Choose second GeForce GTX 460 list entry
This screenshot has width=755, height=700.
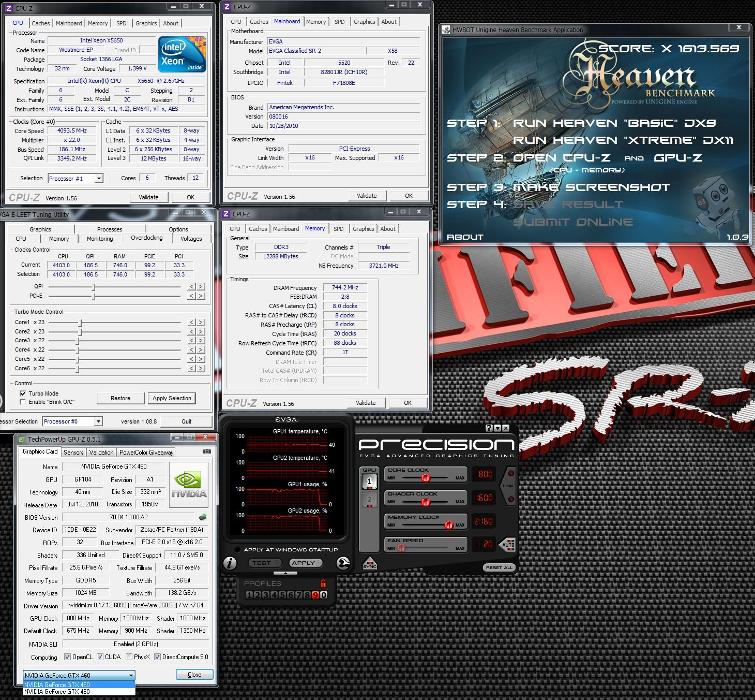[x=79, y=691]
